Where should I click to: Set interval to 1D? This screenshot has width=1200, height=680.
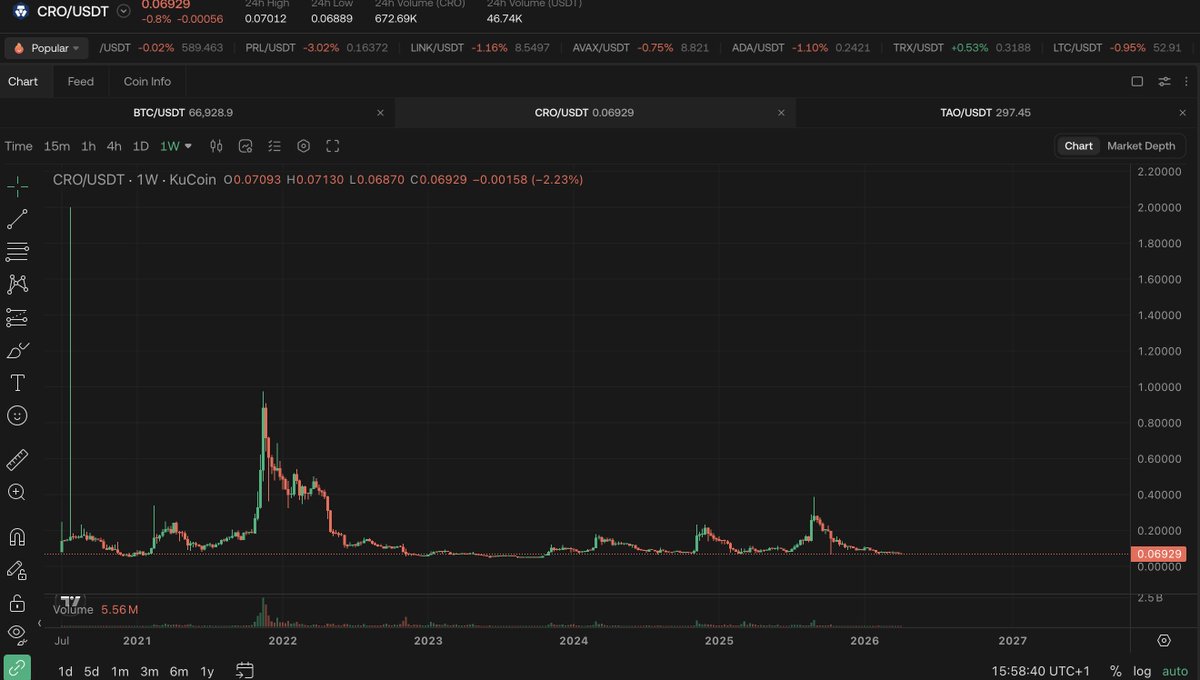[141, 146]
